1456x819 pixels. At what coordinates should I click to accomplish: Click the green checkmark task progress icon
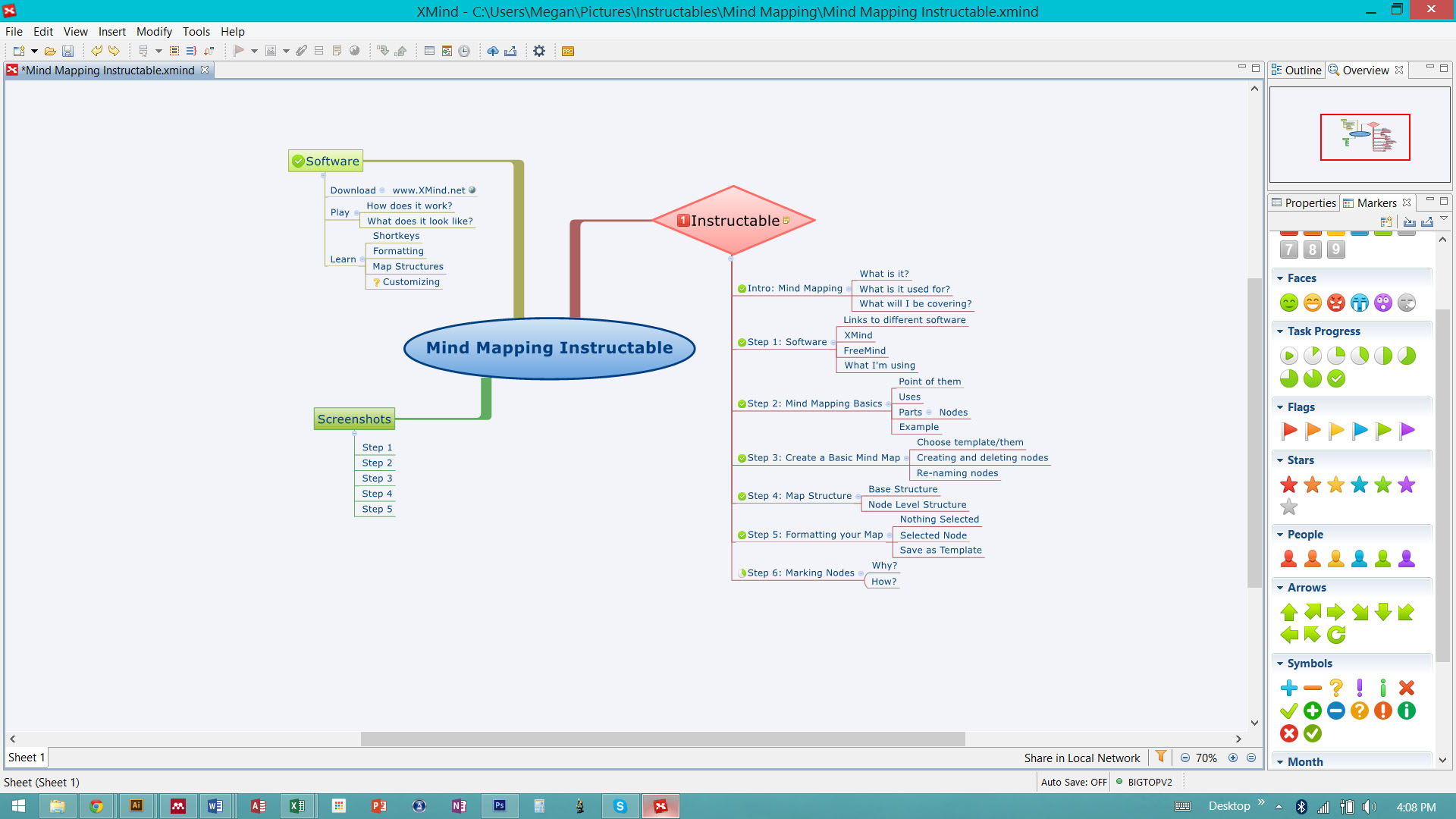pos(1336,379)
